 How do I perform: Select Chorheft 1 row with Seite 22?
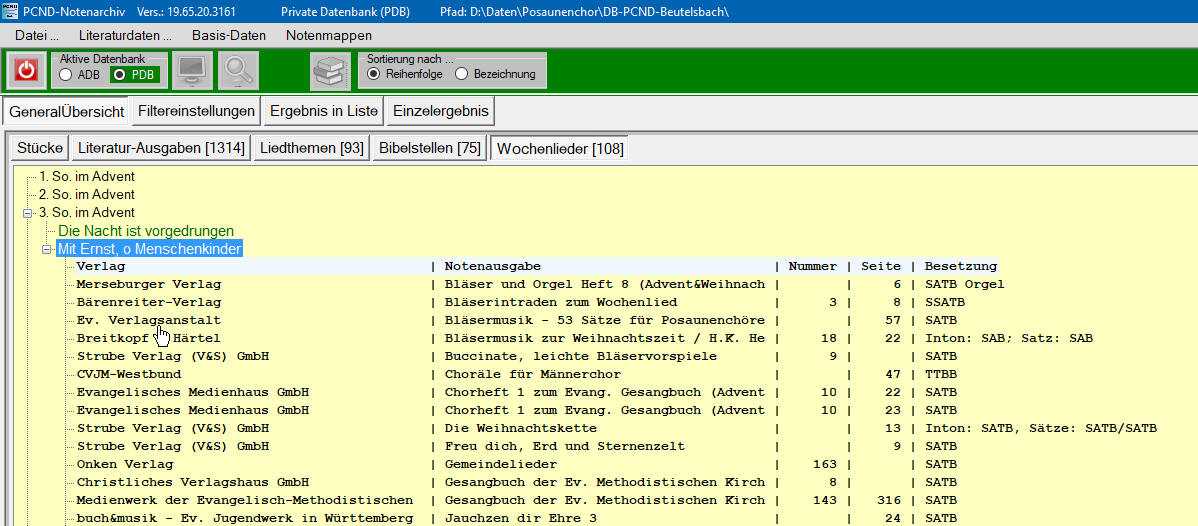click(x=516, y=392)
